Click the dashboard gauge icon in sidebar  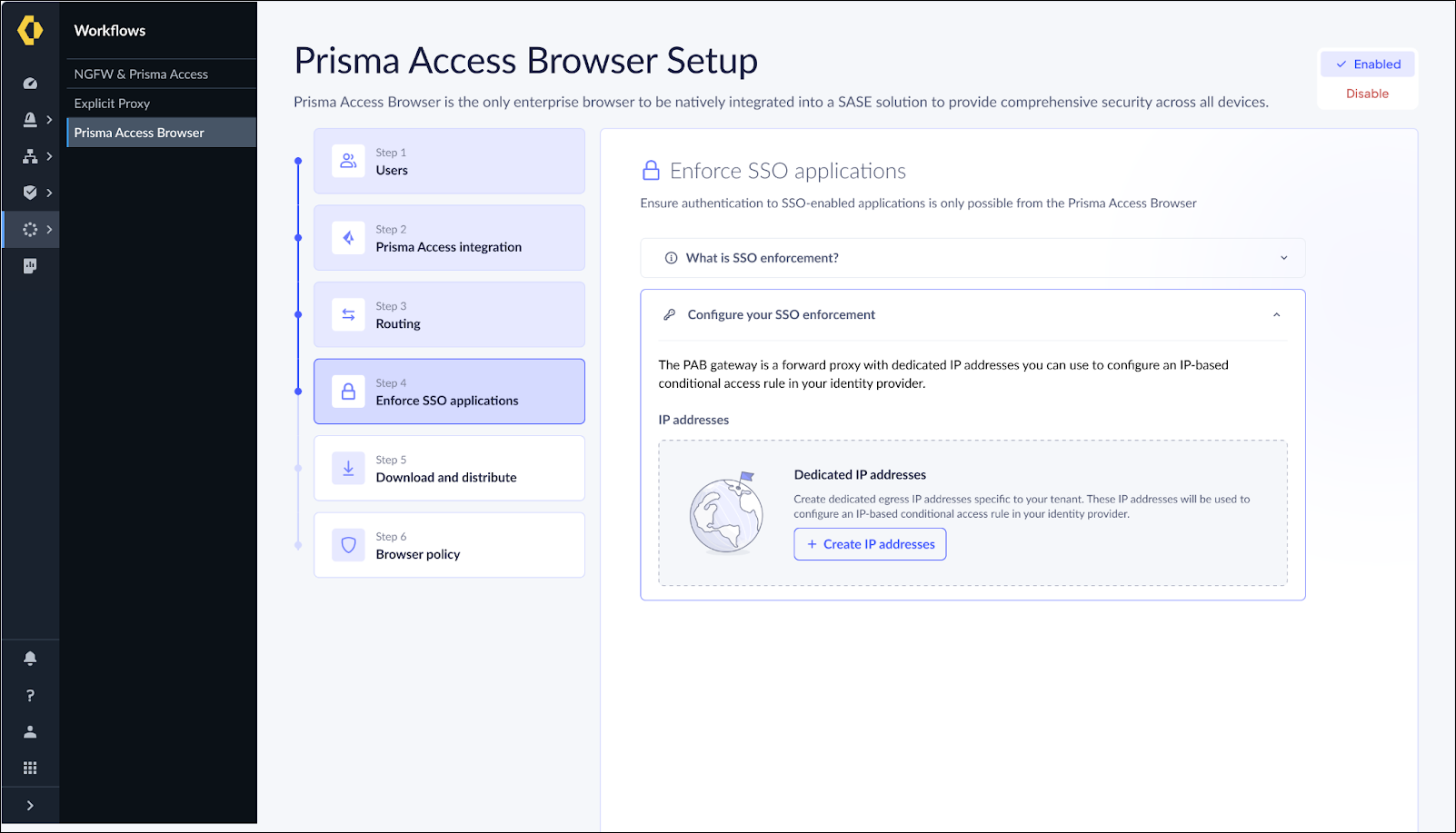pyautogui.click(x=30, y=84)
